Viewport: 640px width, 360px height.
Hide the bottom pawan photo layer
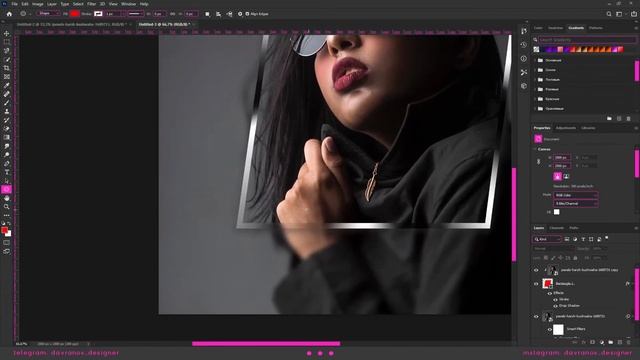[x=536, y=316]
